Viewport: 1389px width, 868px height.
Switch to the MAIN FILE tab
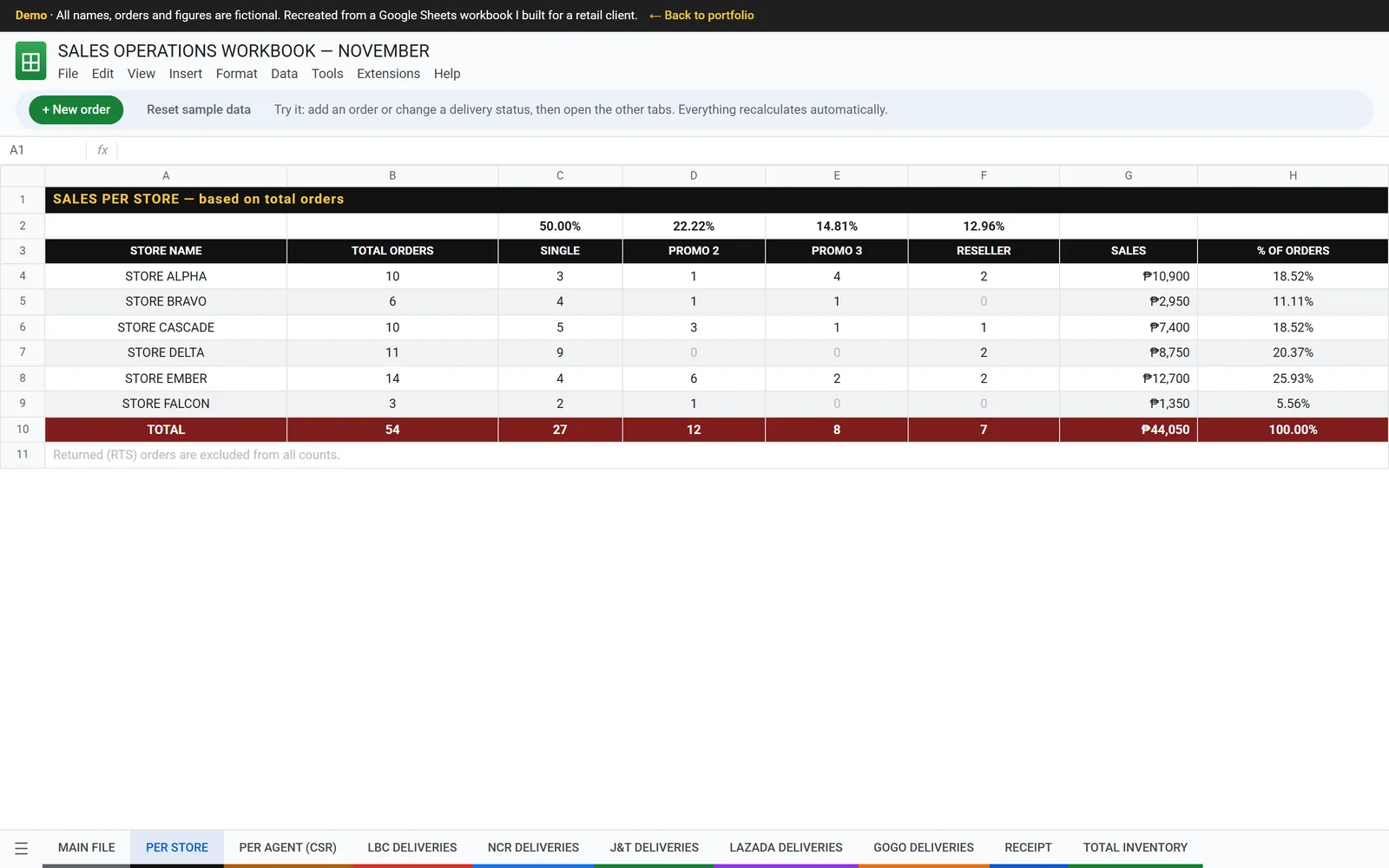87,848
